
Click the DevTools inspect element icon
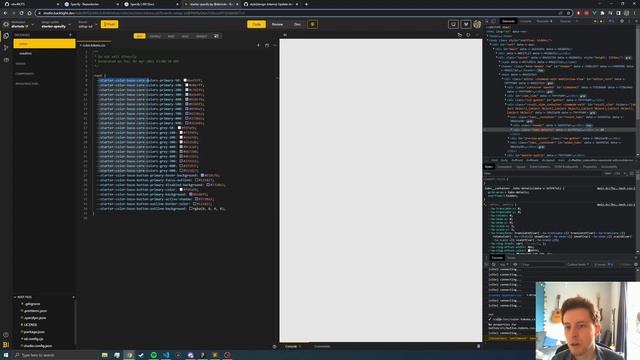click(x=487, y=21)
